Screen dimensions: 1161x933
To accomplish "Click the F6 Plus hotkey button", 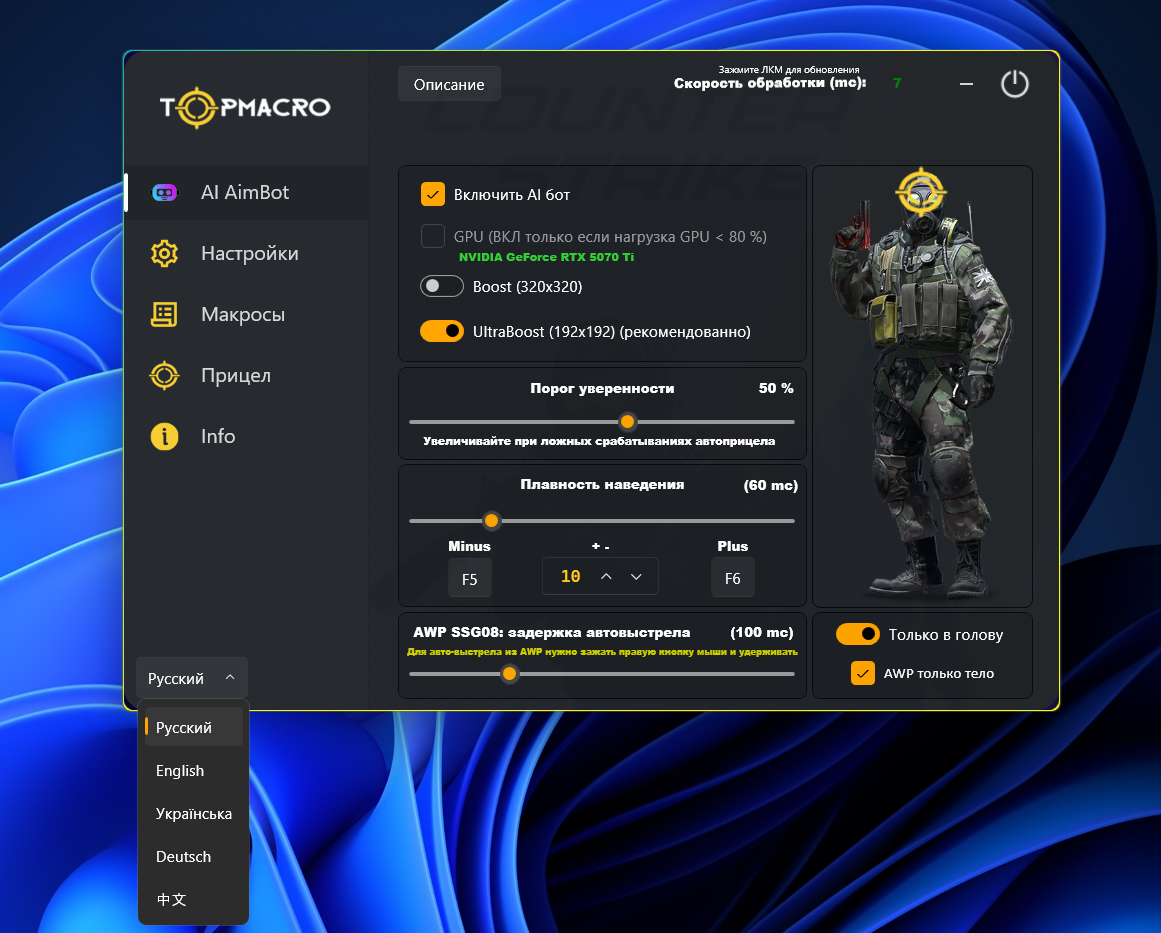I will click(x=732, y=578).
